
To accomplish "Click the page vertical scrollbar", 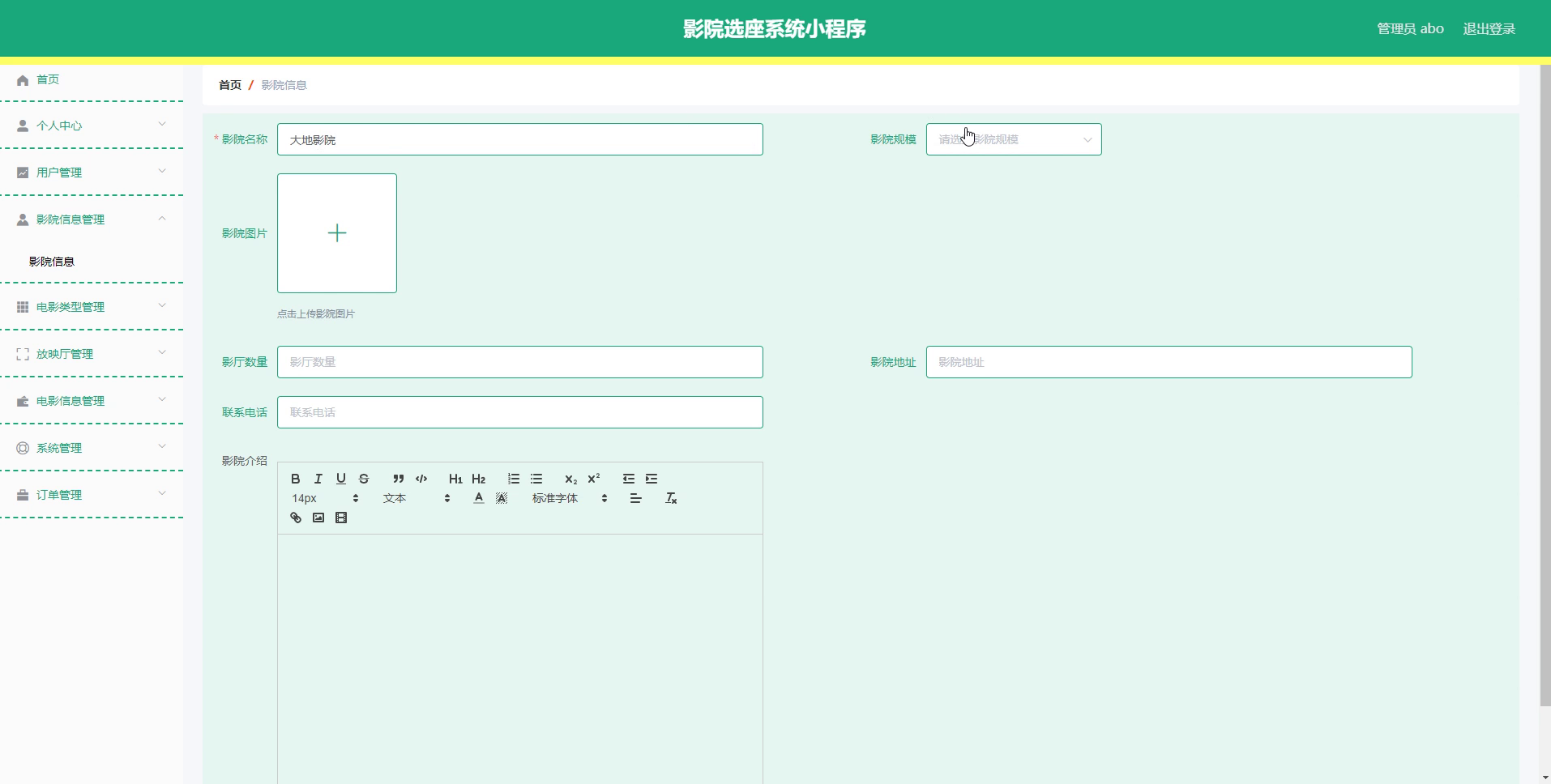I will 1545,385.
